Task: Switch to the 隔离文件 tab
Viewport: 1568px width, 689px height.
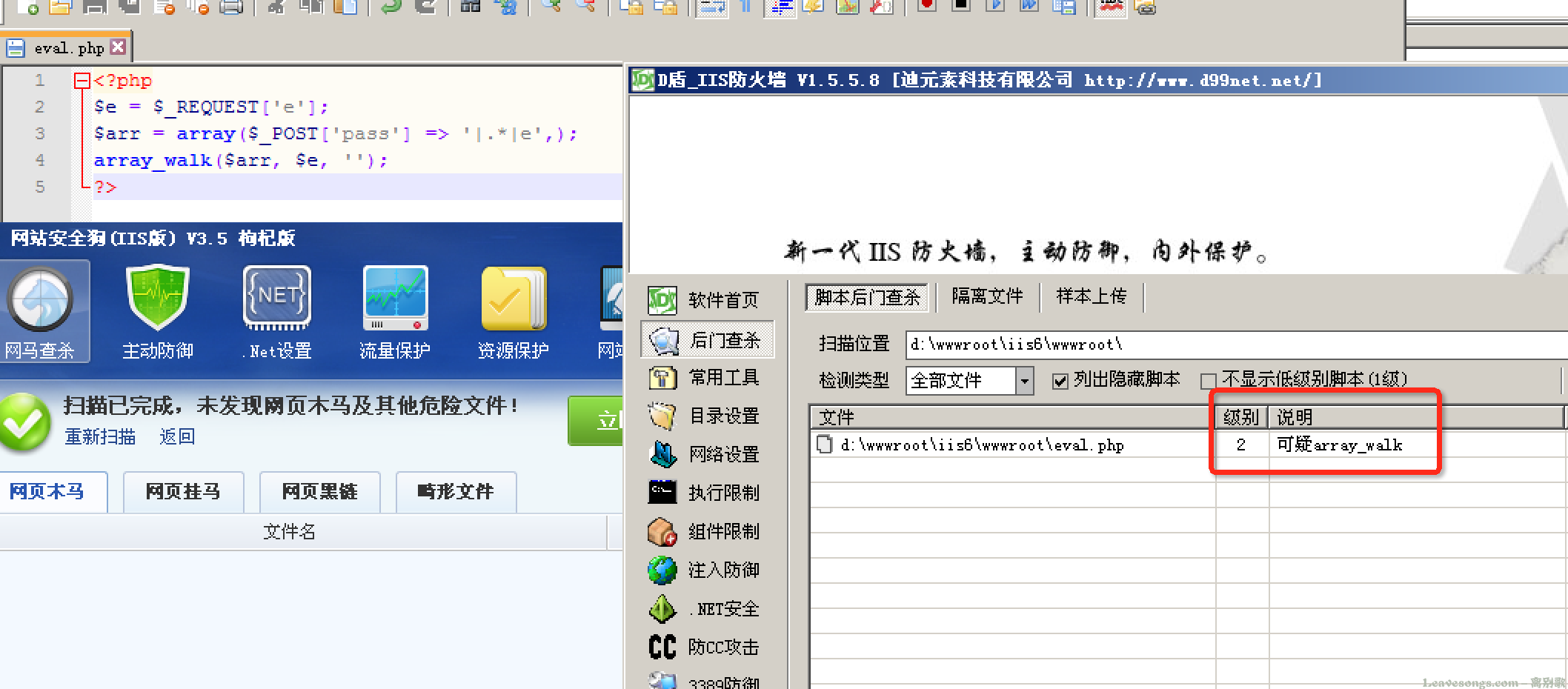Action: [987, 296]
